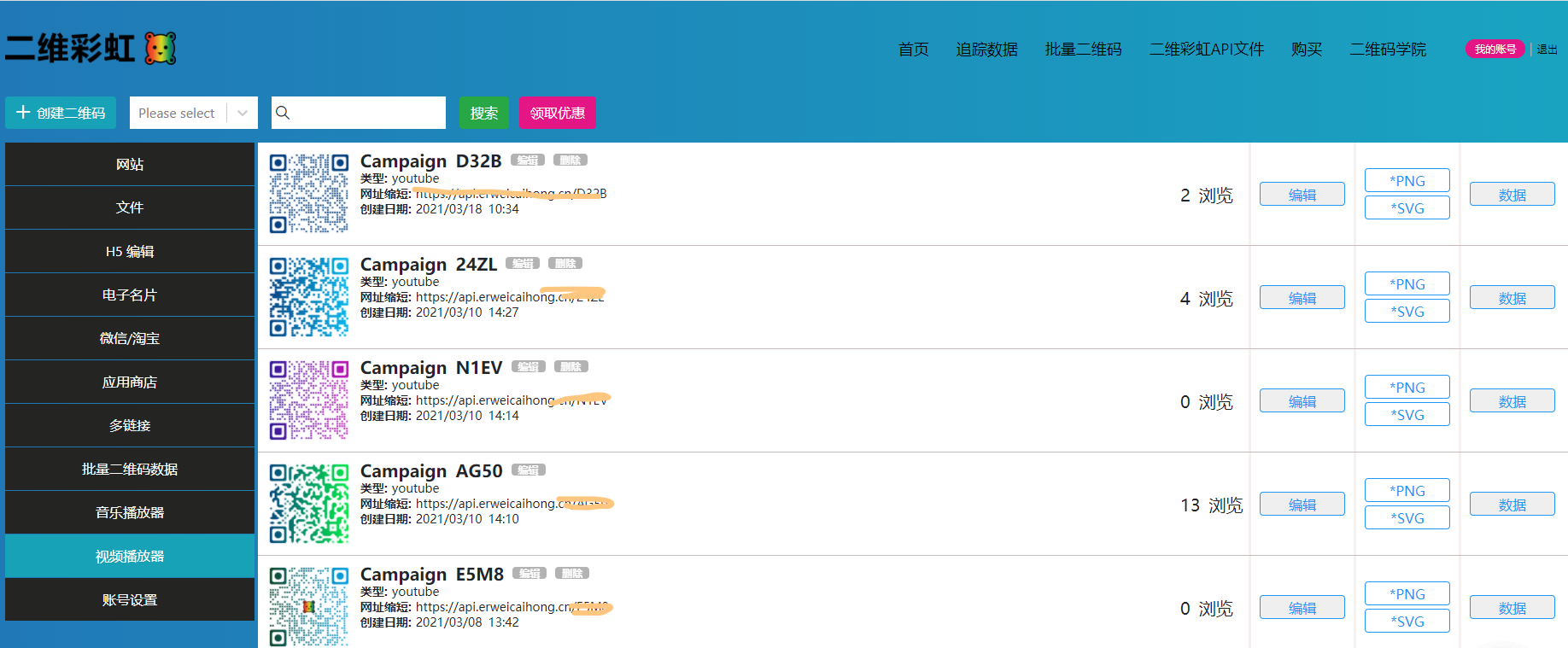
Task: Download *PNG for Campaign N1EV
Action: click(1407, 388)
